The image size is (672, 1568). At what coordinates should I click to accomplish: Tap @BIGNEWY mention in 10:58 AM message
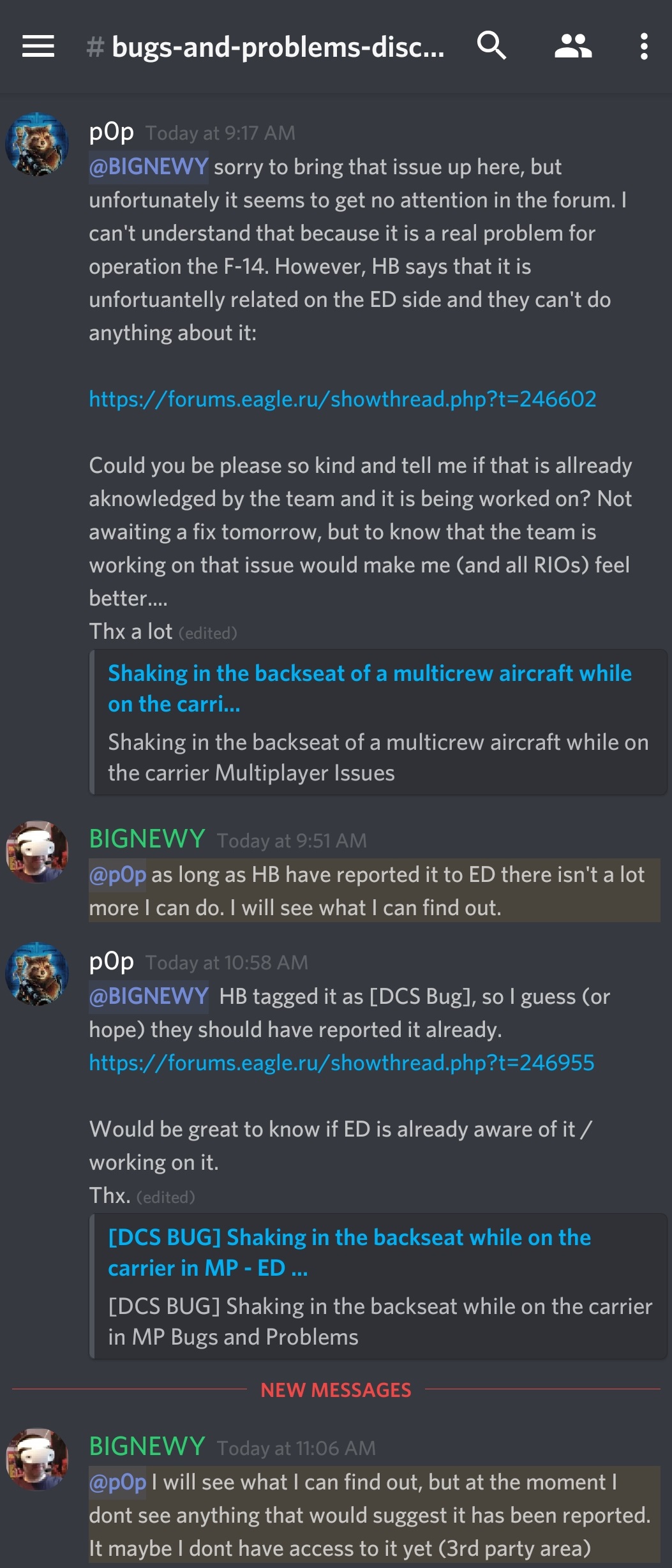click(x=149, y=996)
